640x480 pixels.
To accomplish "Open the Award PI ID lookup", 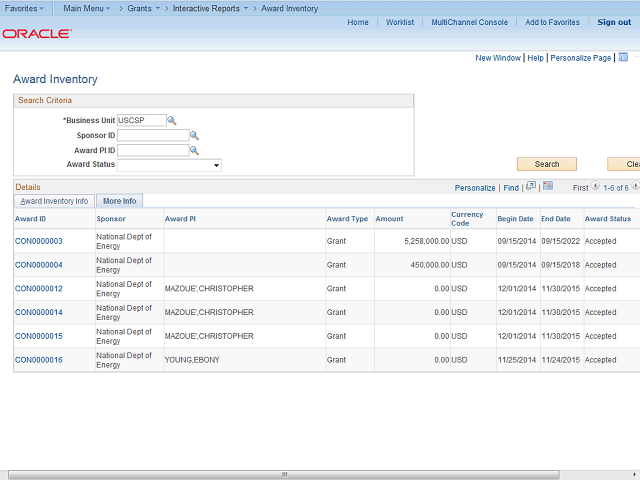I will pos(195,150).
